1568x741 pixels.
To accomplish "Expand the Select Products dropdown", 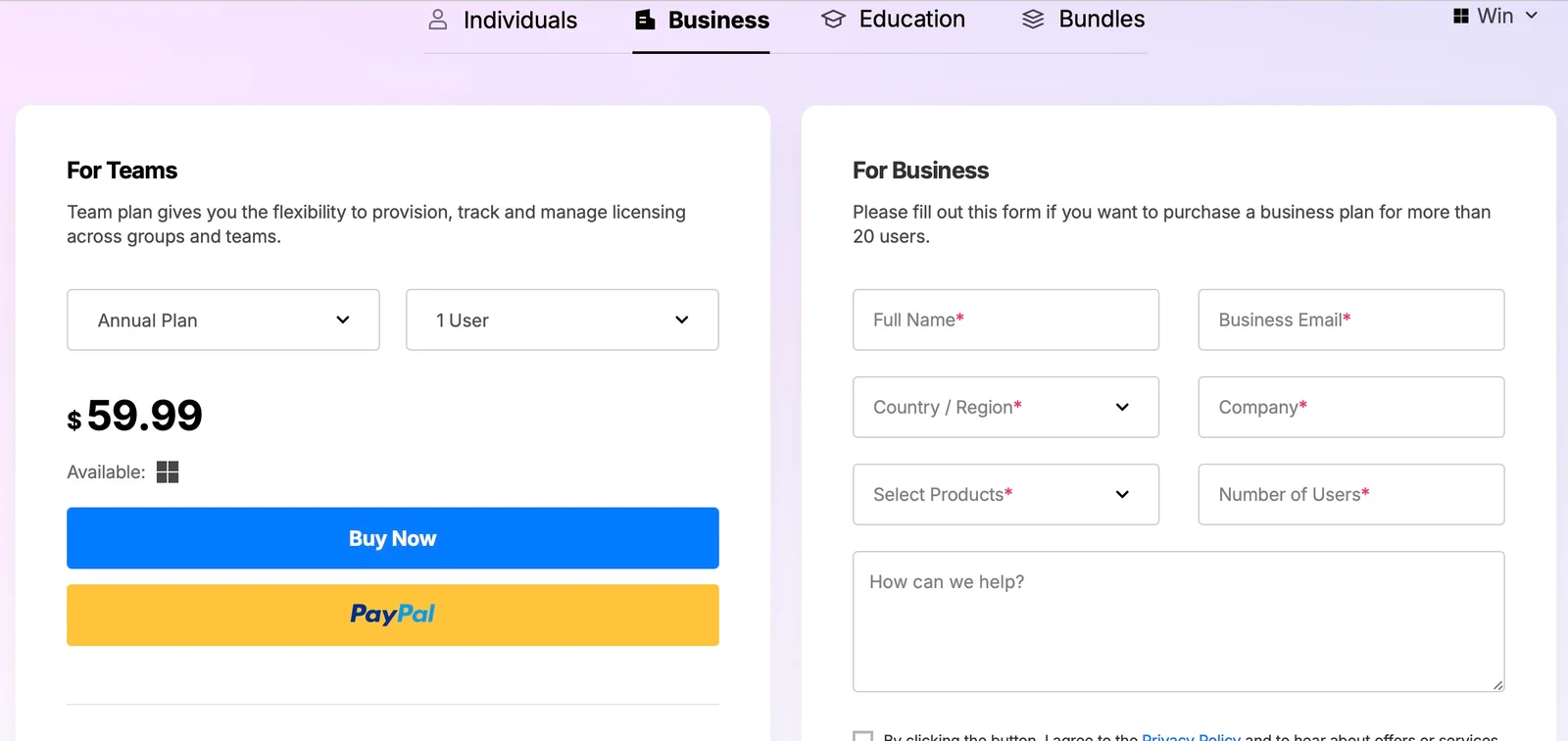I will [x=1005, y=494].
